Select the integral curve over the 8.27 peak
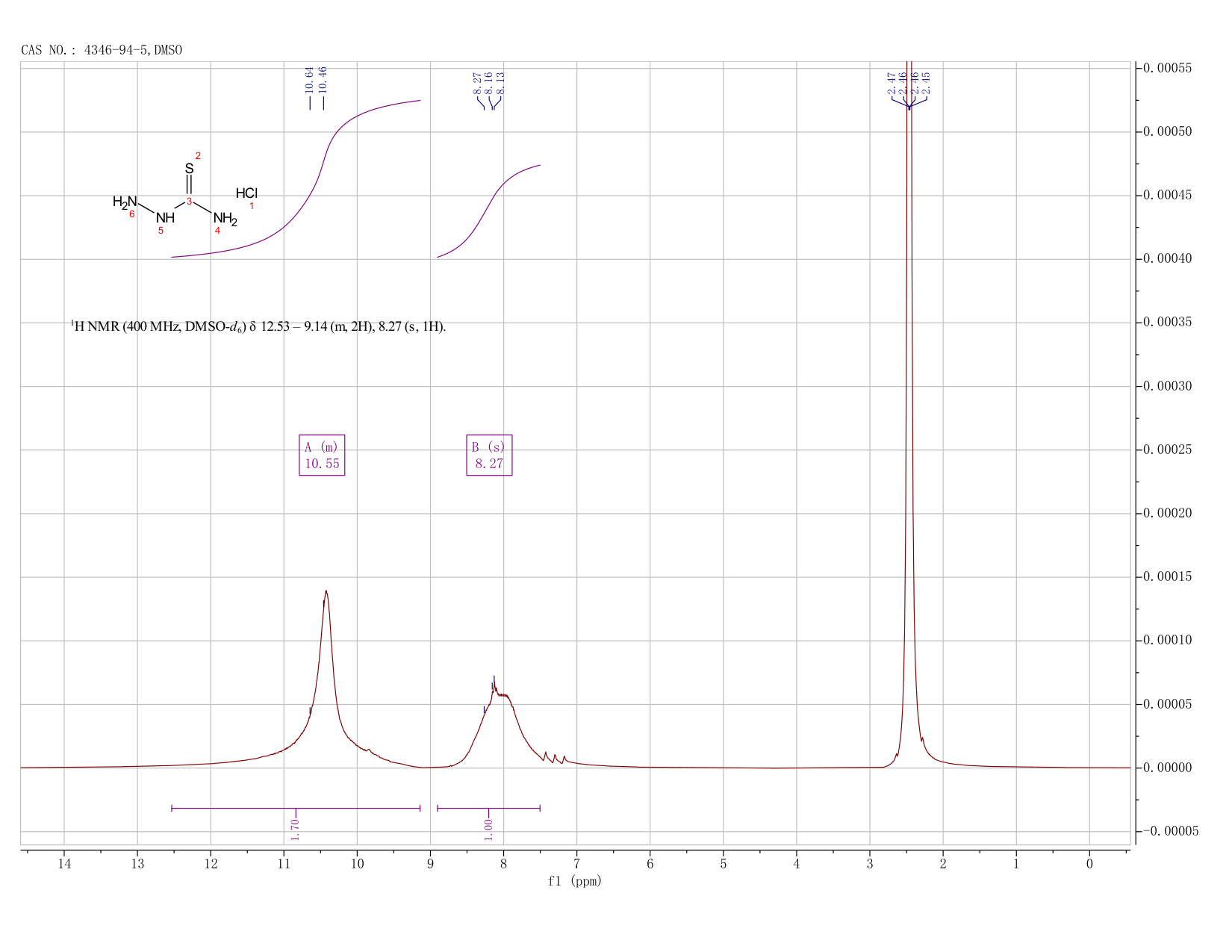 (x=488, y=211)
